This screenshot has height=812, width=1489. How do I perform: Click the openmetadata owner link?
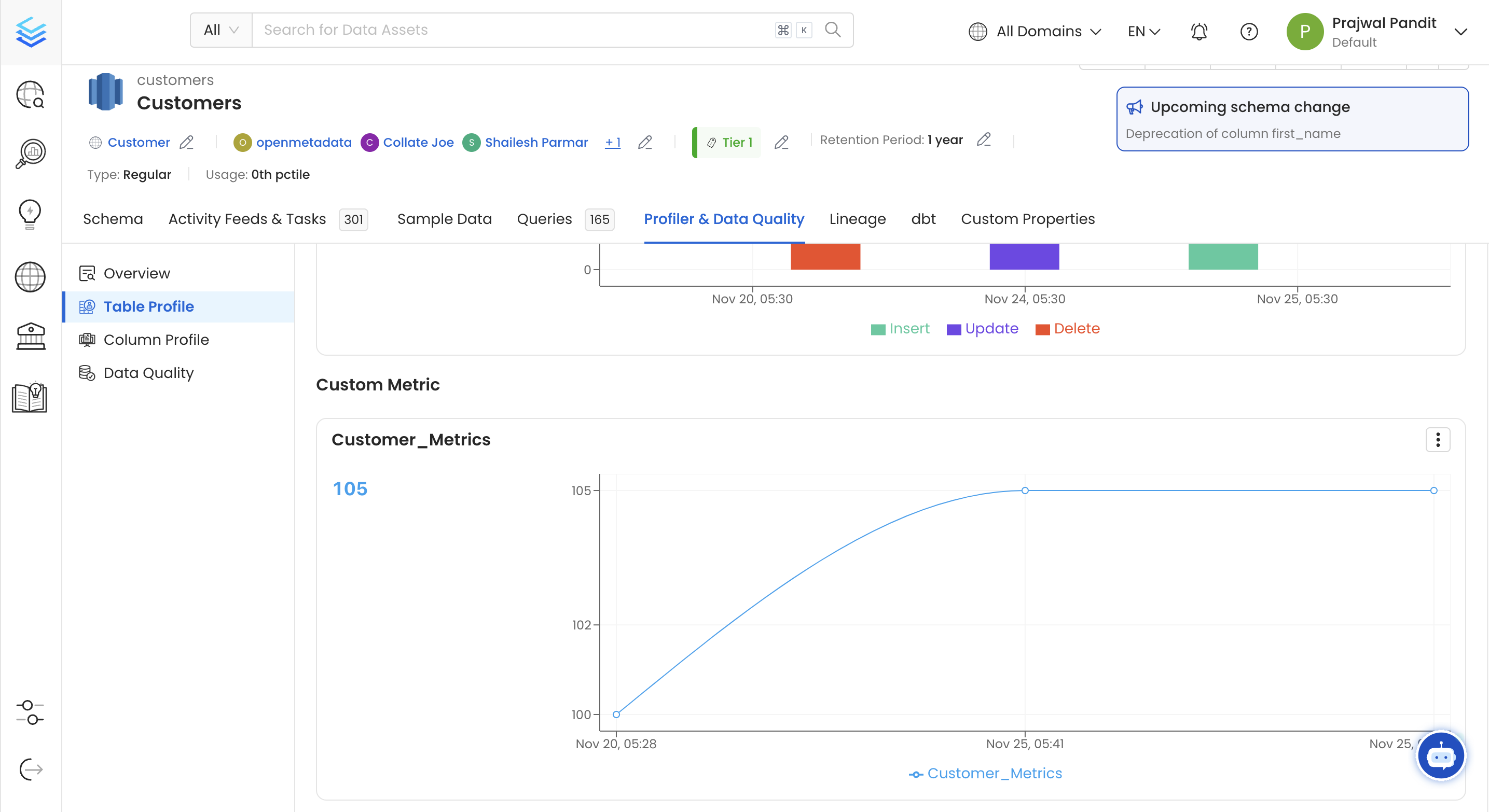(304, 142)
